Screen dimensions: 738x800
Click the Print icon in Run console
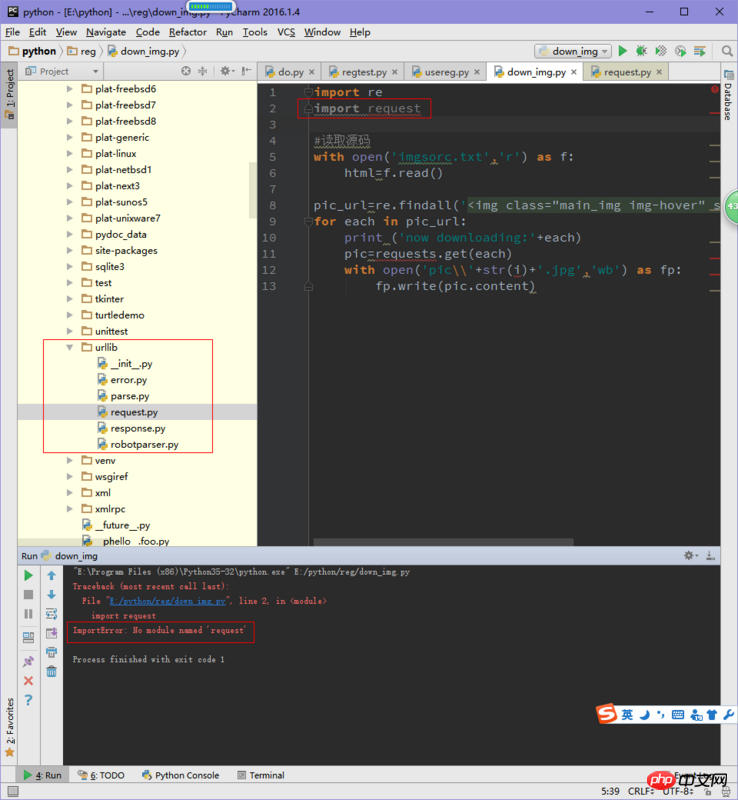51,652
